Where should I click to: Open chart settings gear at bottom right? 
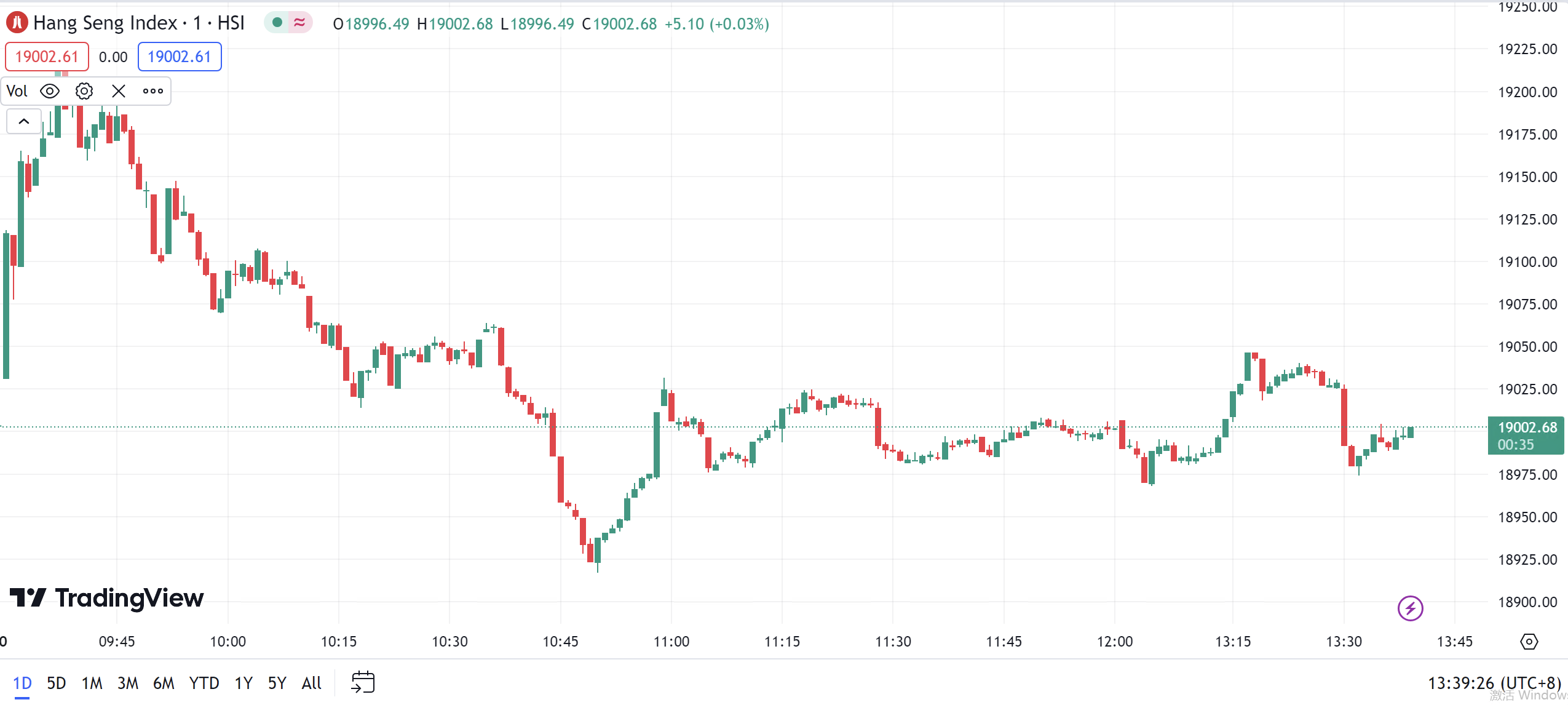point(1529,642)
